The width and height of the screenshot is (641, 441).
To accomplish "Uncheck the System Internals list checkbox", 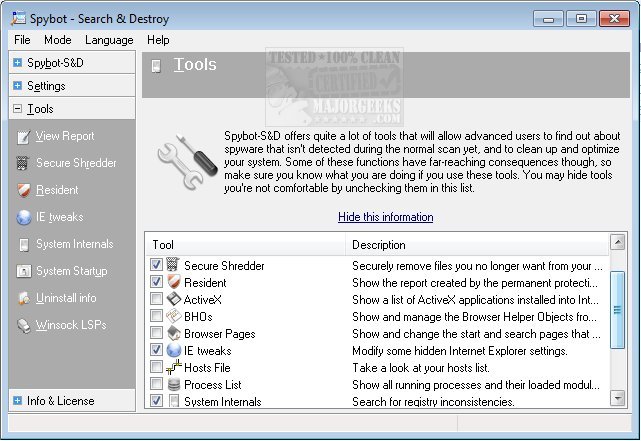I will (x=156, y=401).
